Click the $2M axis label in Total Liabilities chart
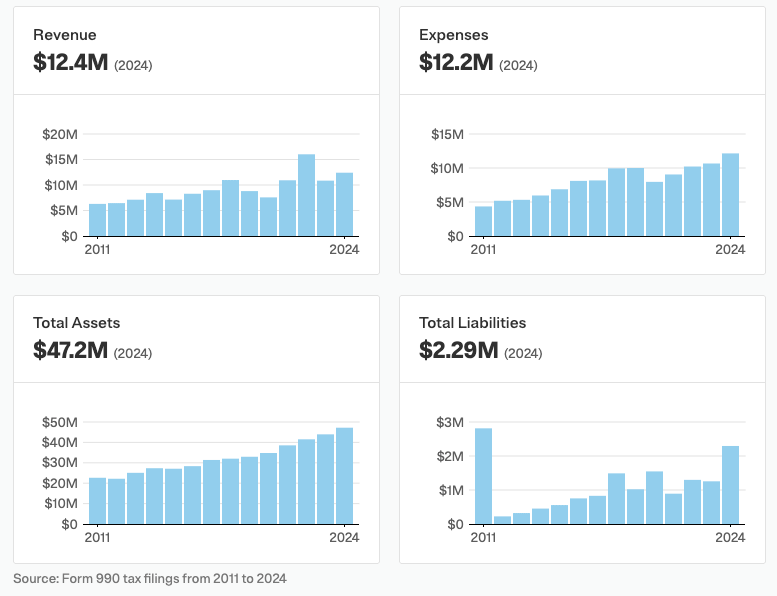The height and width of the screenshot is (596, 777). 450,456
